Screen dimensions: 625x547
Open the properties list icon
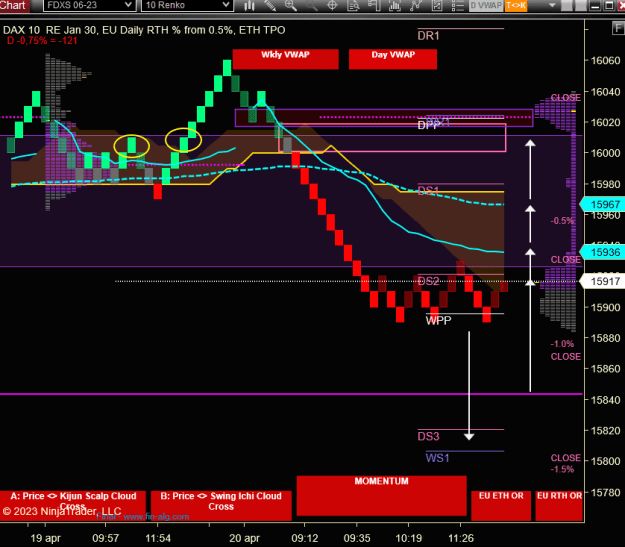[x=458, y=5]
